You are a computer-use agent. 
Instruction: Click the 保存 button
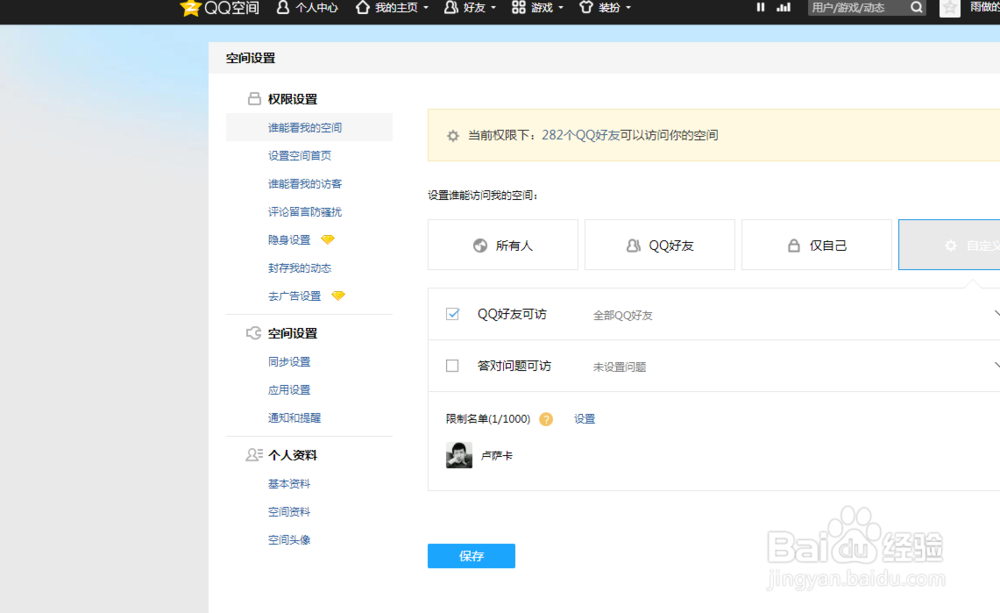pyautogui.click(x=471, y=556)
